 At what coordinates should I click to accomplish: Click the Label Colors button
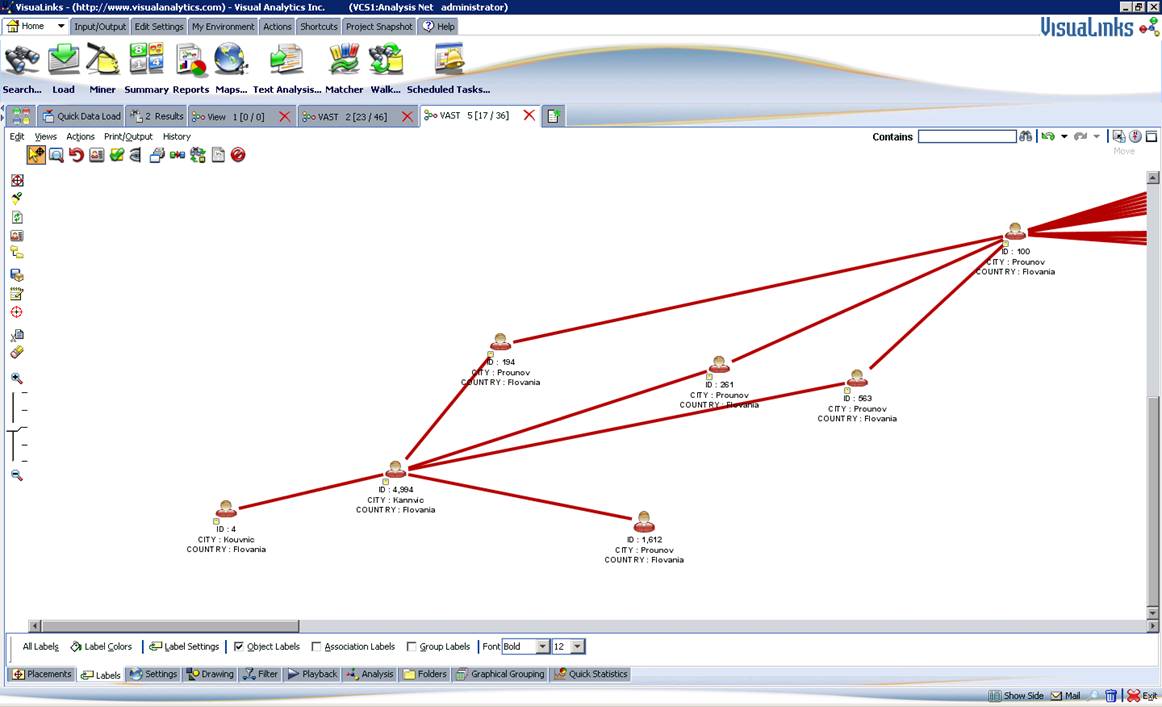(x=101, y=646)
